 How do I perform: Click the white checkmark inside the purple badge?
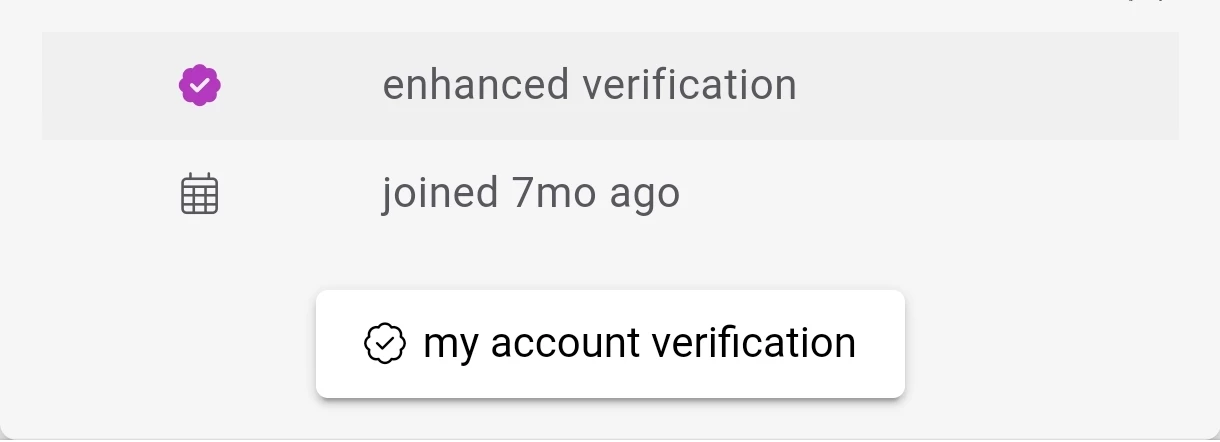click(200, 87)
